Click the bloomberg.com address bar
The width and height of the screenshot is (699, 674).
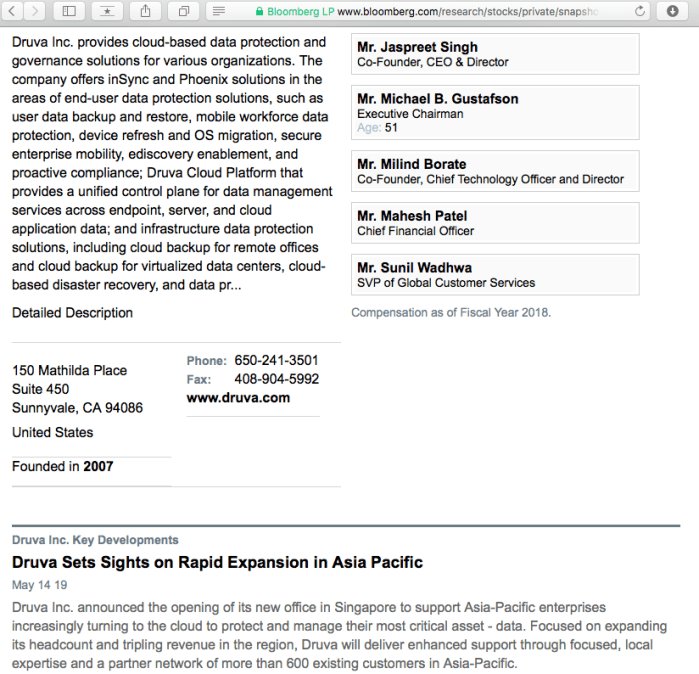[x=440, y=11]
